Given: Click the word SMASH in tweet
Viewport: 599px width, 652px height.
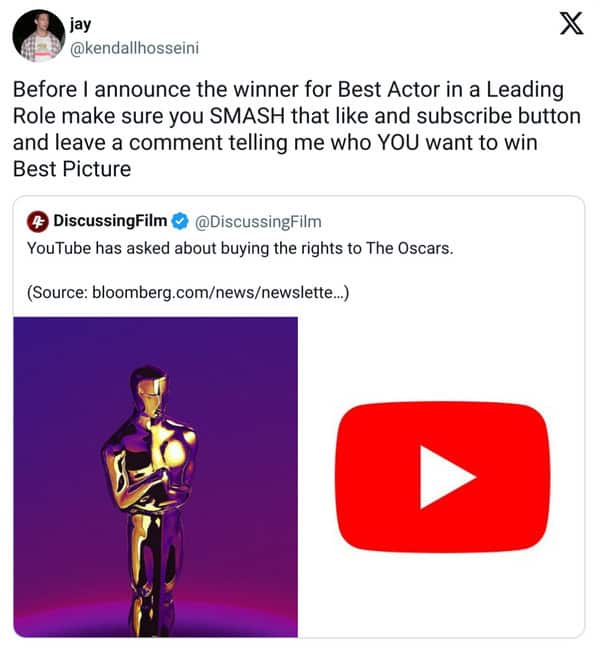Looking at the screenshot, I should point(247,116).
